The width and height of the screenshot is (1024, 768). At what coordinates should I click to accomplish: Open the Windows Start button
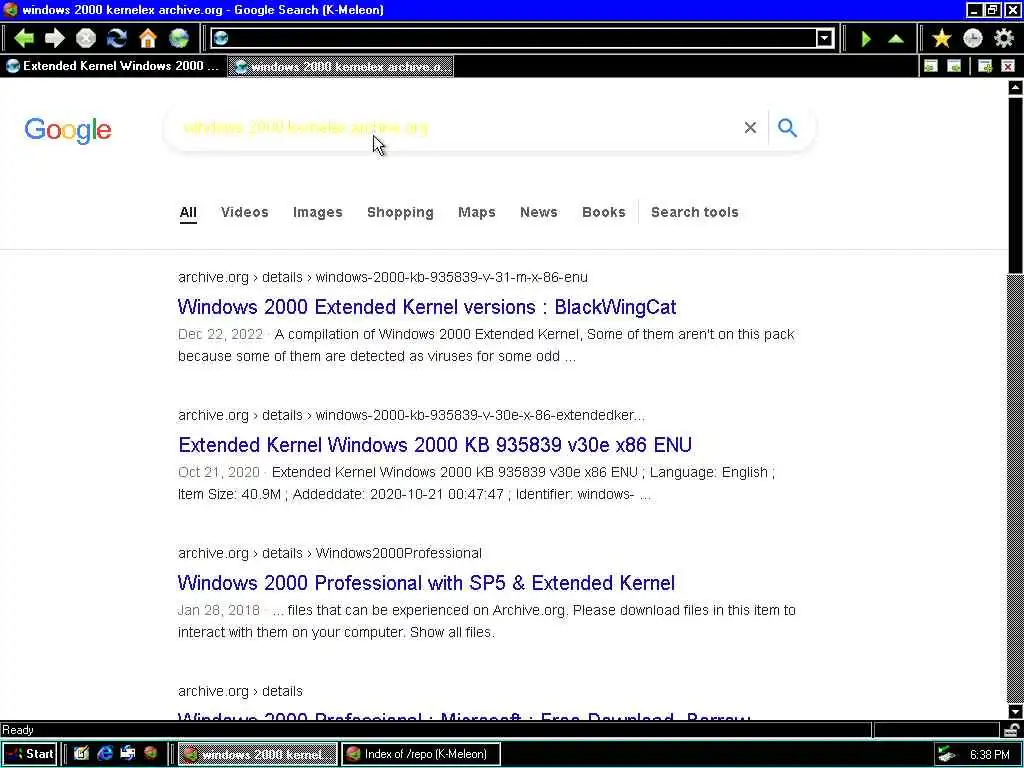[x=29, y=754]
